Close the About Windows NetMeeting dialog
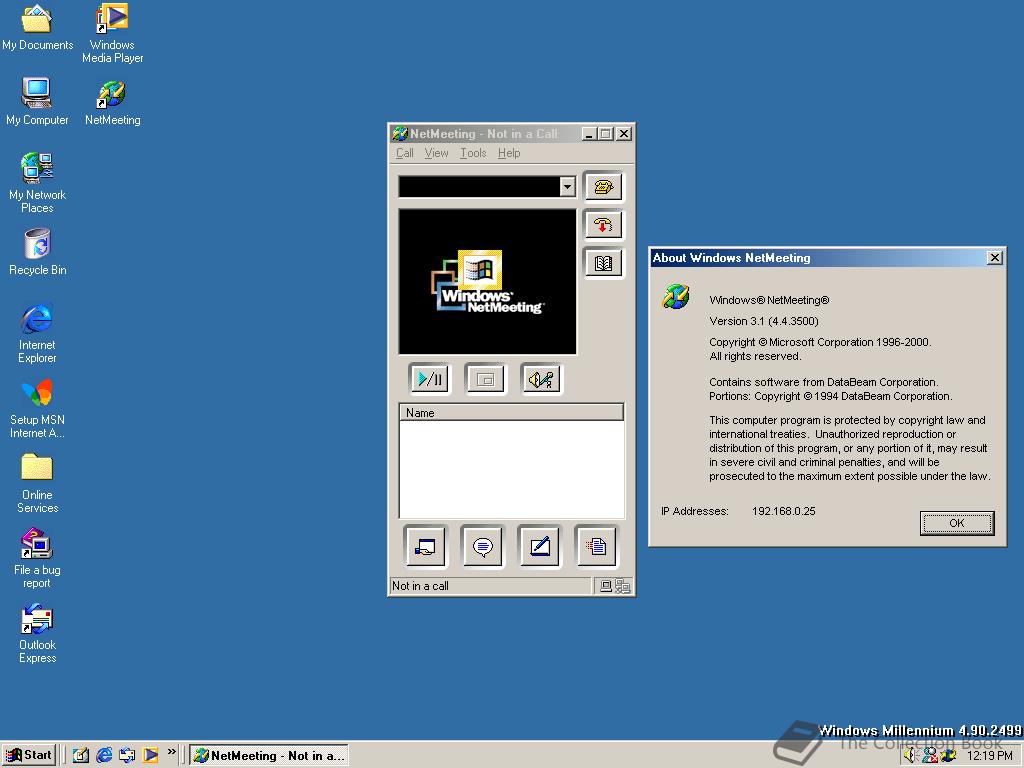This screenshot has width=1024, height=768. [x=995, y=258]
